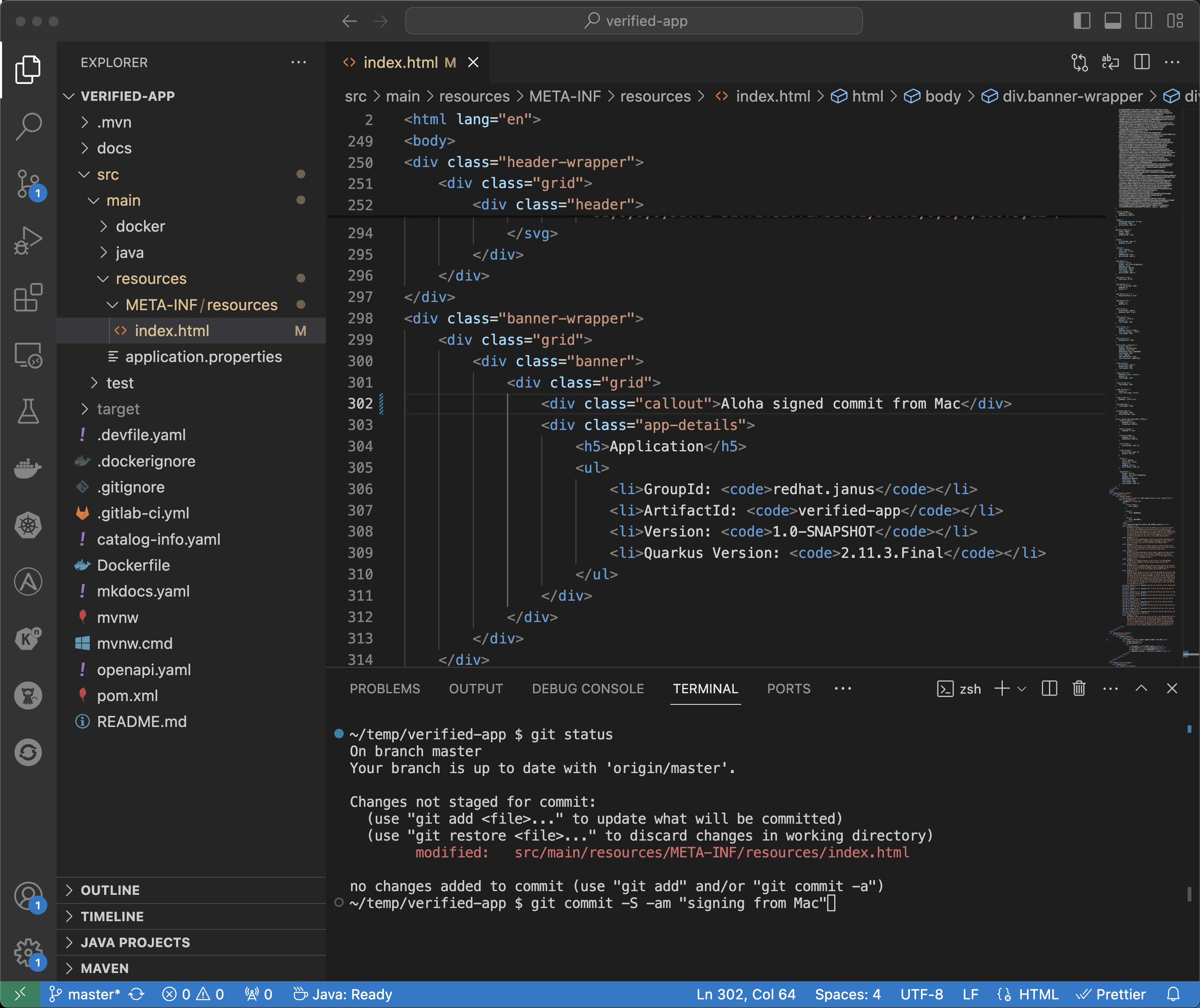
Task: Switch to the PROBLEMS tab
Action: 385,689
